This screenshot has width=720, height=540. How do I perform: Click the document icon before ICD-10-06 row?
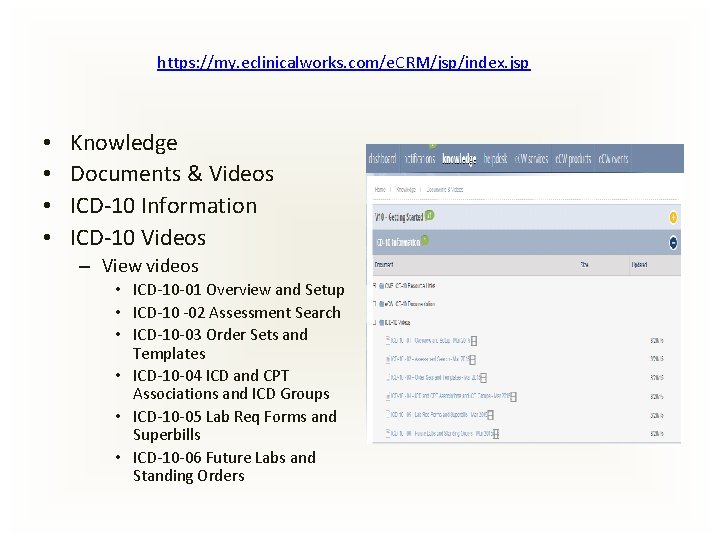[388, 433]
